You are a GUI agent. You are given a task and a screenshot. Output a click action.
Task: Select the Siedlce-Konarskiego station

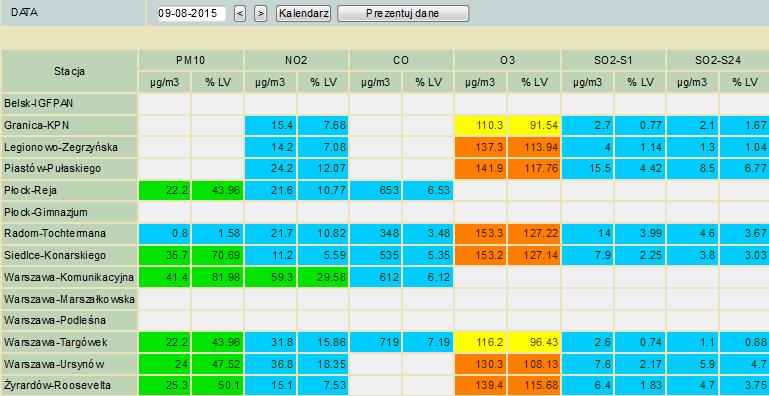(x=69, y=255)
